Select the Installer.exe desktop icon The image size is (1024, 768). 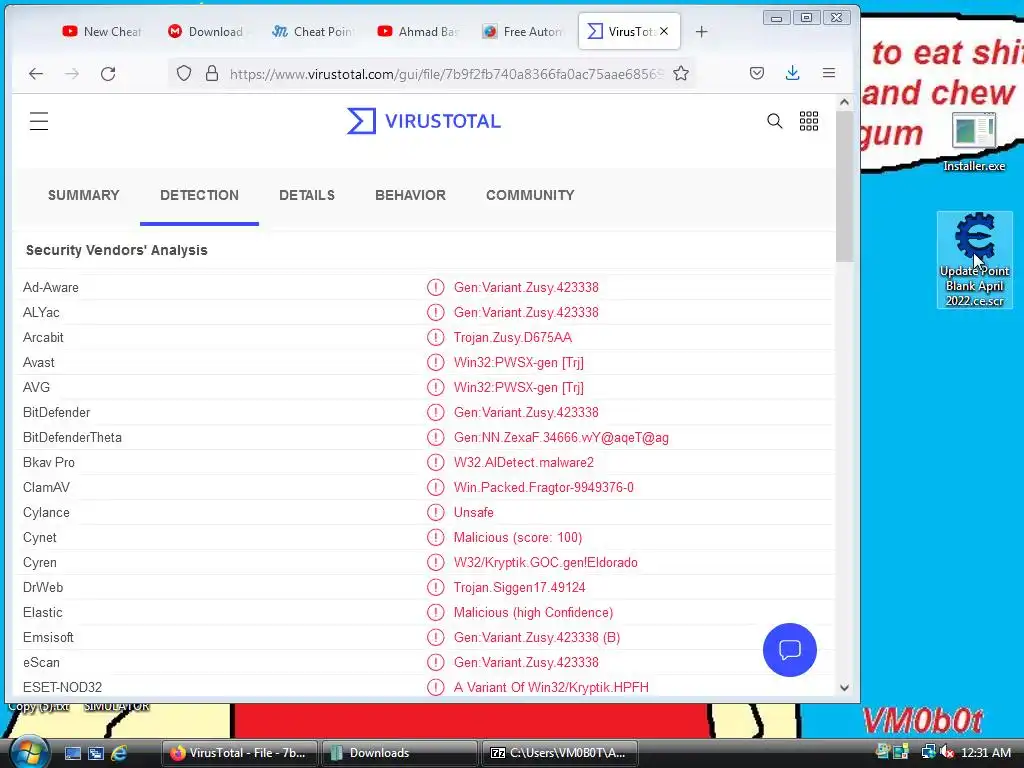pos(974,142)
